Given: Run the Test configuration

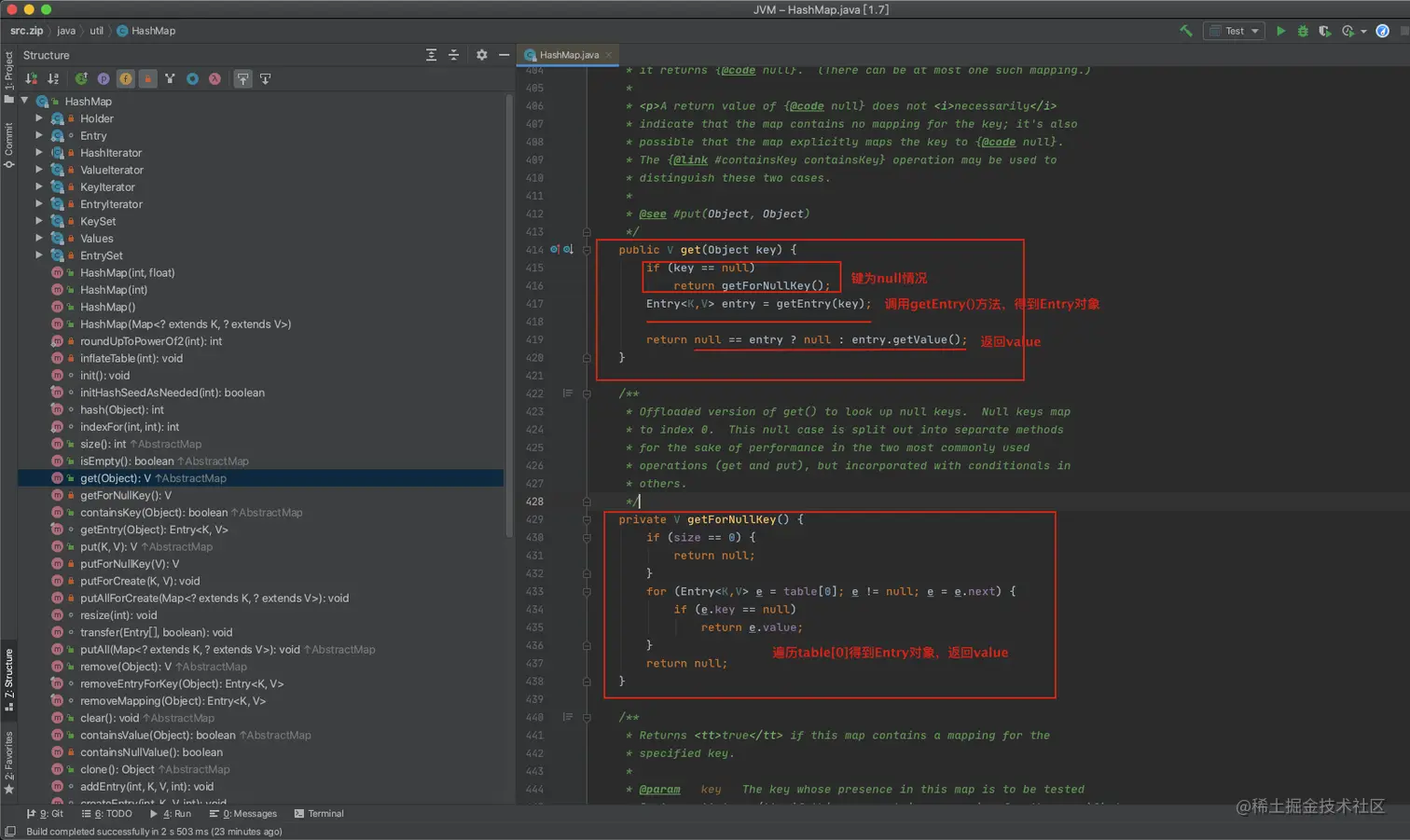Looking at the screenshot, I should (1280, 31).
